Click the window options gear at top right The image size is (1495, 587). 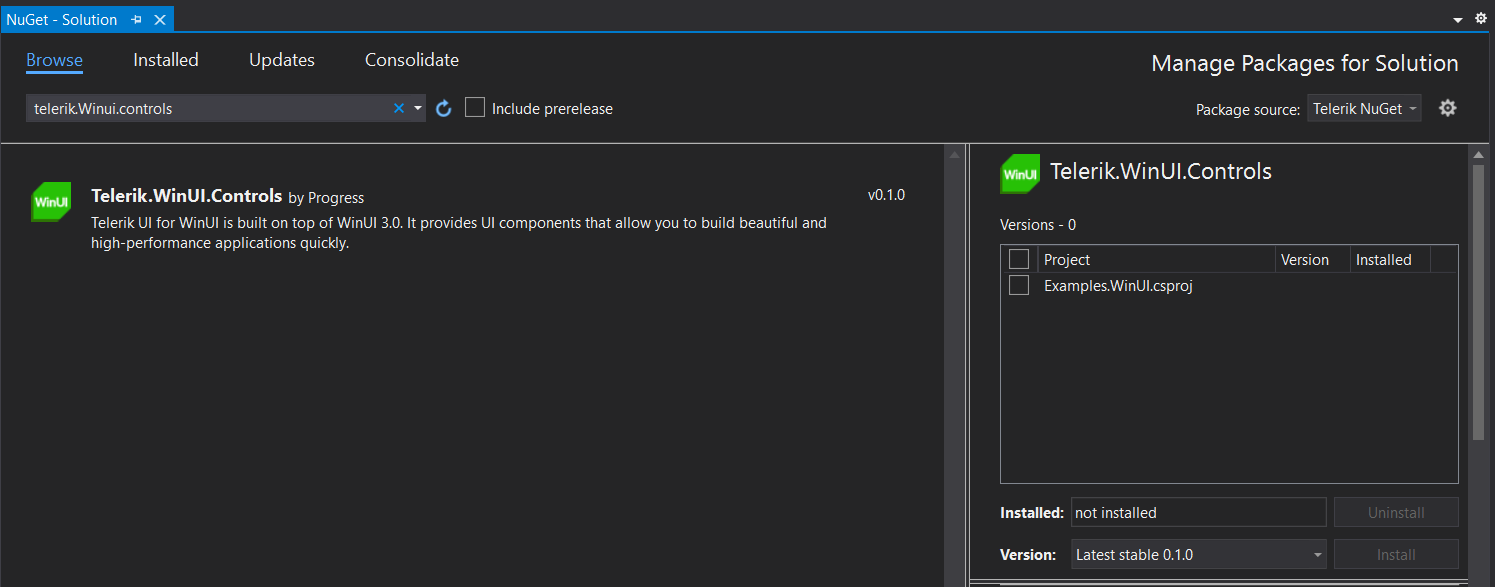[1480, 17]
